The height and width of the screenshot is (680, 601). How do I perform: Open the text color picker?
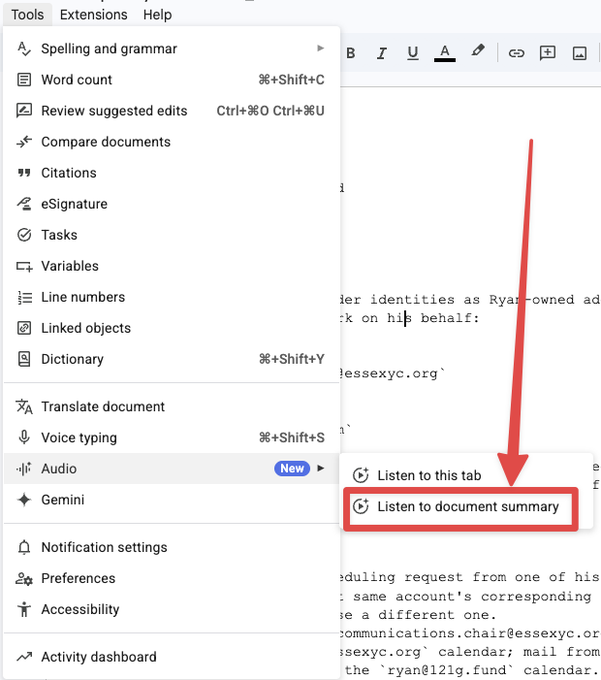click(445, 53)
